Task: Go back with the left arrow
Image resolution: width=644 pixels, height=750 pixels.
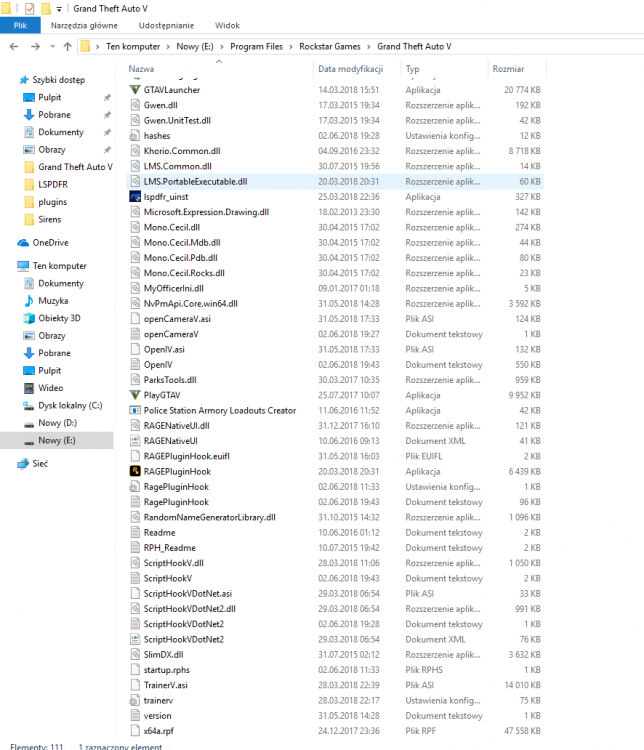Action: 14,46
